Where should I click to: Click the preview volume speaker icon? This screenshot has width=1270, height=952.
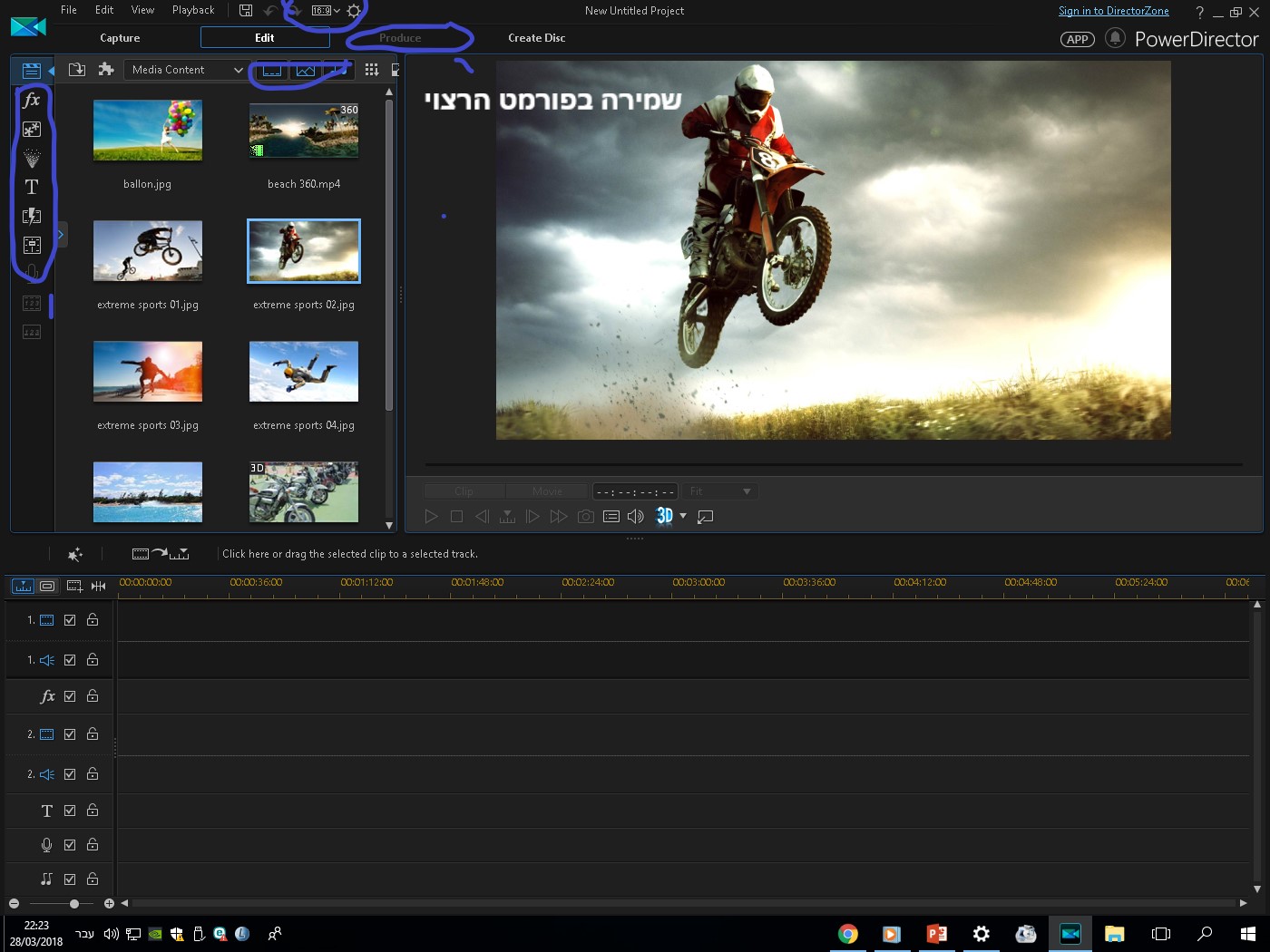(636, 516)
